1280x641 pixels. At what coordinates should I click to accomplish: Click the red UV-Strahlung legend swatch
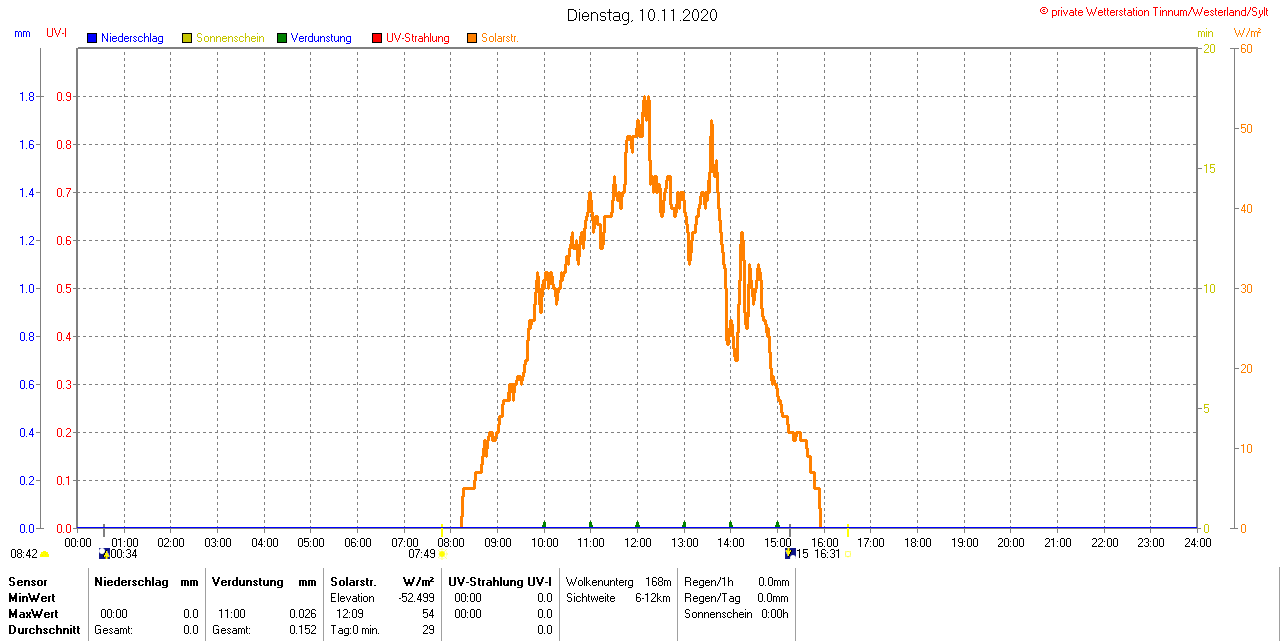[x=377, y=38]
